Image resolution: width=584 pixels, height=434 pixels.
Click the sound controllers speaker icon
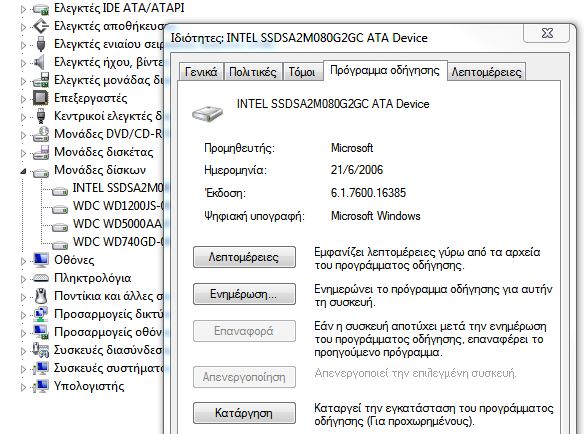coord(39,62)
